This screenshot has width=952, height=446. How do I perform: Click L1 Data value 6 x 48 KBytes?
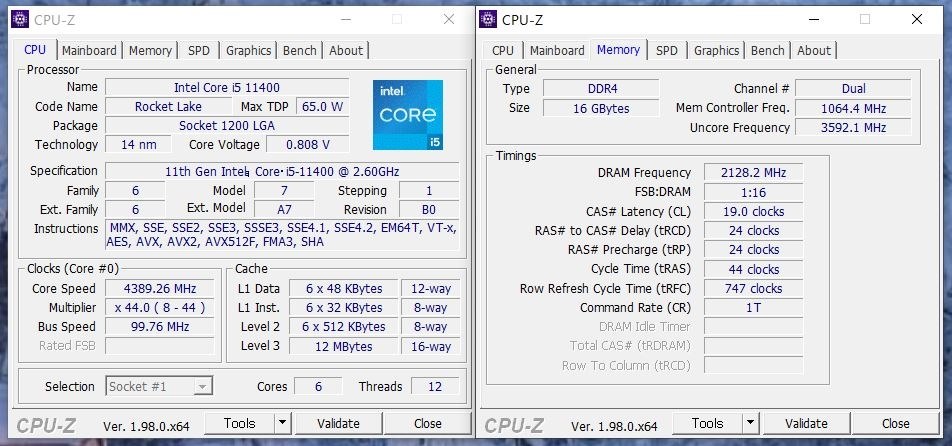[344, 288]
